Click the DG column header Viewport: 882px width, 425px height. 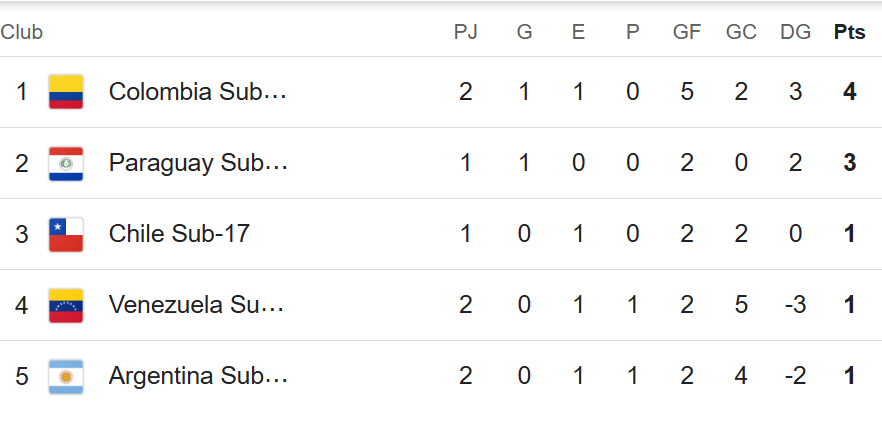795,32
